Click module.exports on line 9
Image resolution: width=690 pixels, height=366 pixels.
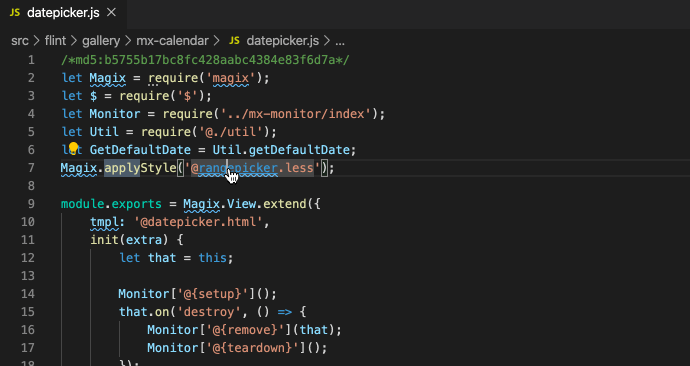111,204
